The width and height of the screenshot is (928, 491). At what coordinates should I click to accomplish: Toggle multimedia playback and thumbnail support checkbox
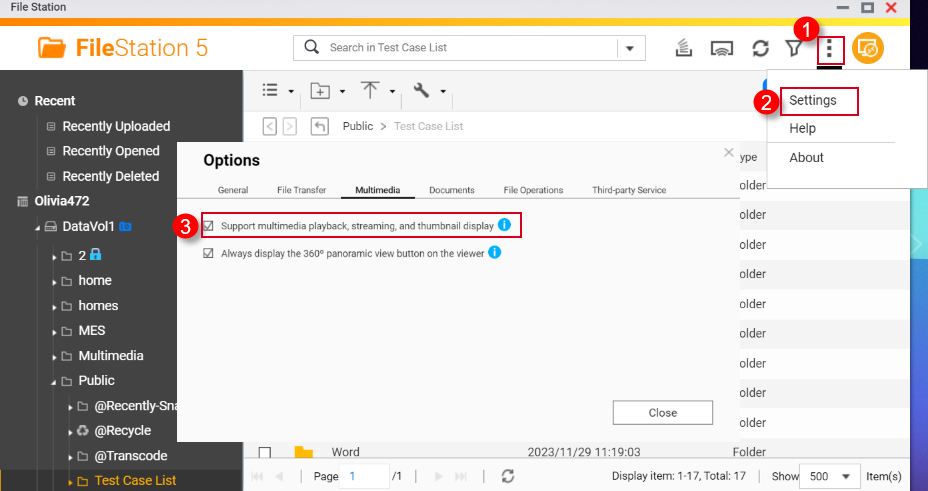pyautogui.click(x=209, y=226)
